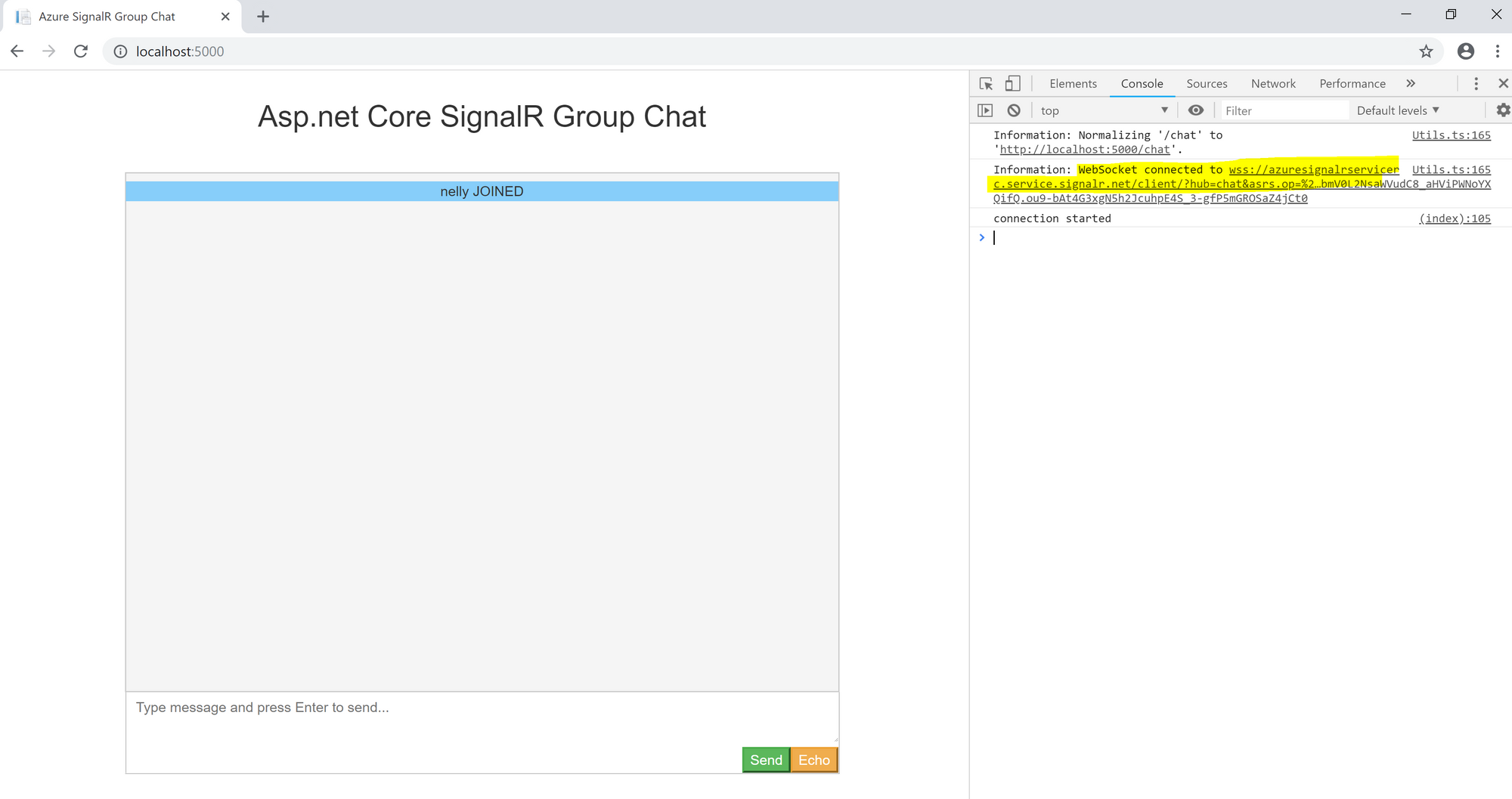Click the green Send button
This screenshot has width=1512, height=799.
(x=766, y=760)
